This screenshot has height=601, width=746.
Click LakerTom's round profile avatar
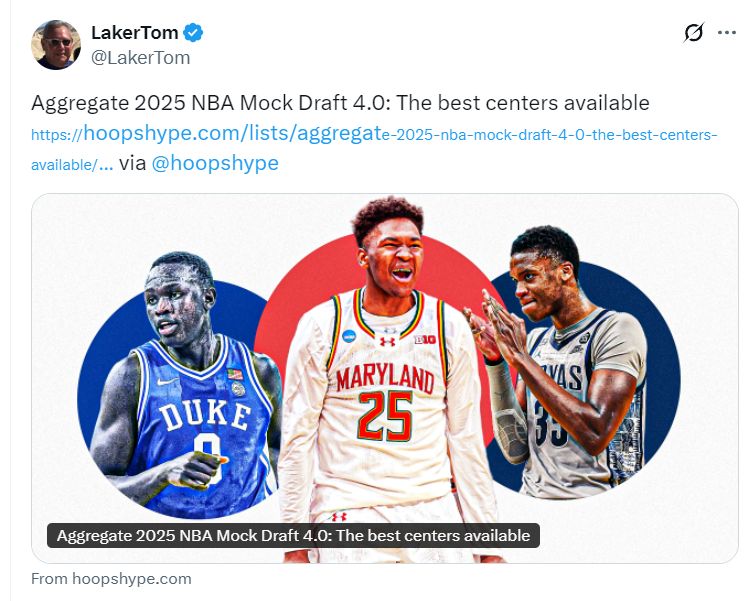coord(56,45)
